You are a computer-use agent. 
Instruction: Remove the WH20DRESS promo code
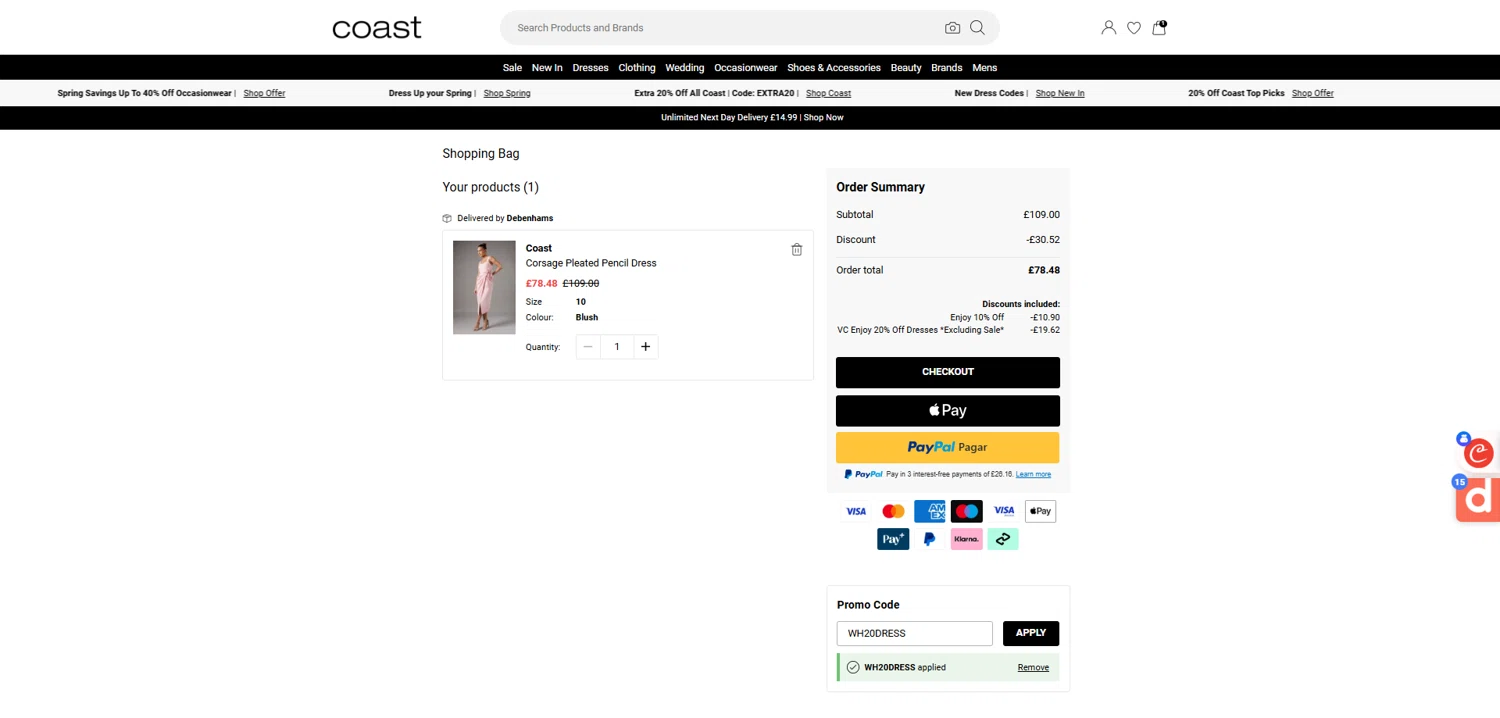(1033, 668)
